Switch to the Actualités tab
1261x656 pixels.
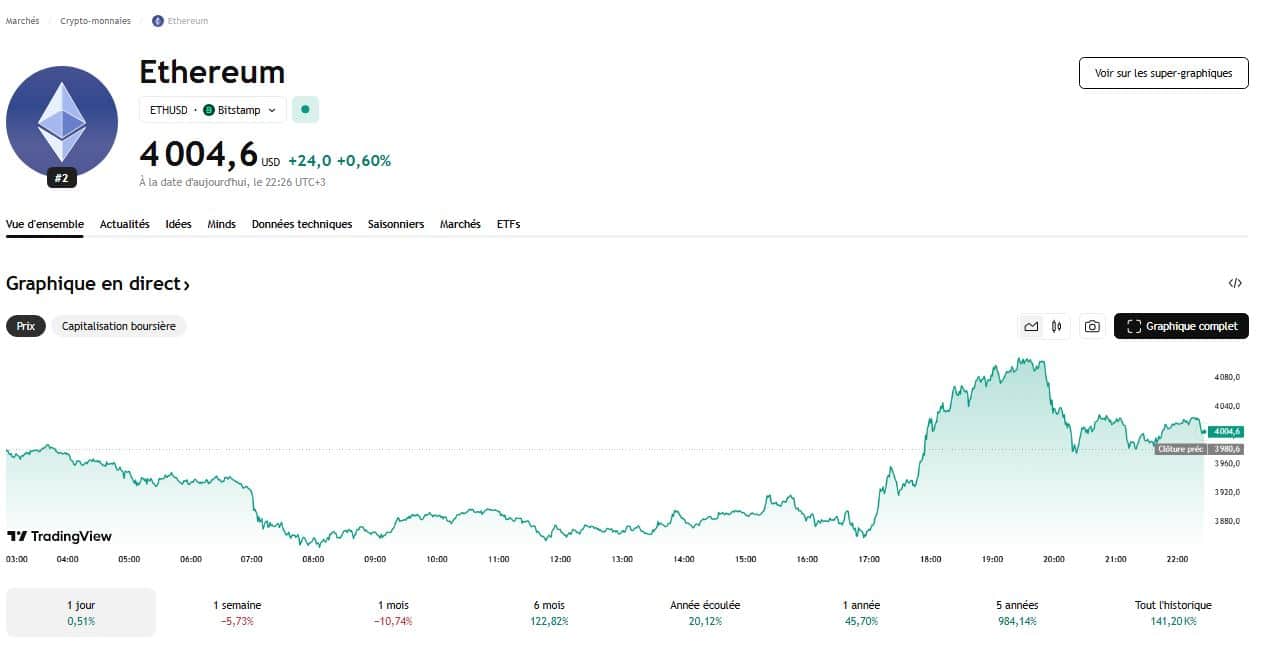124,224
